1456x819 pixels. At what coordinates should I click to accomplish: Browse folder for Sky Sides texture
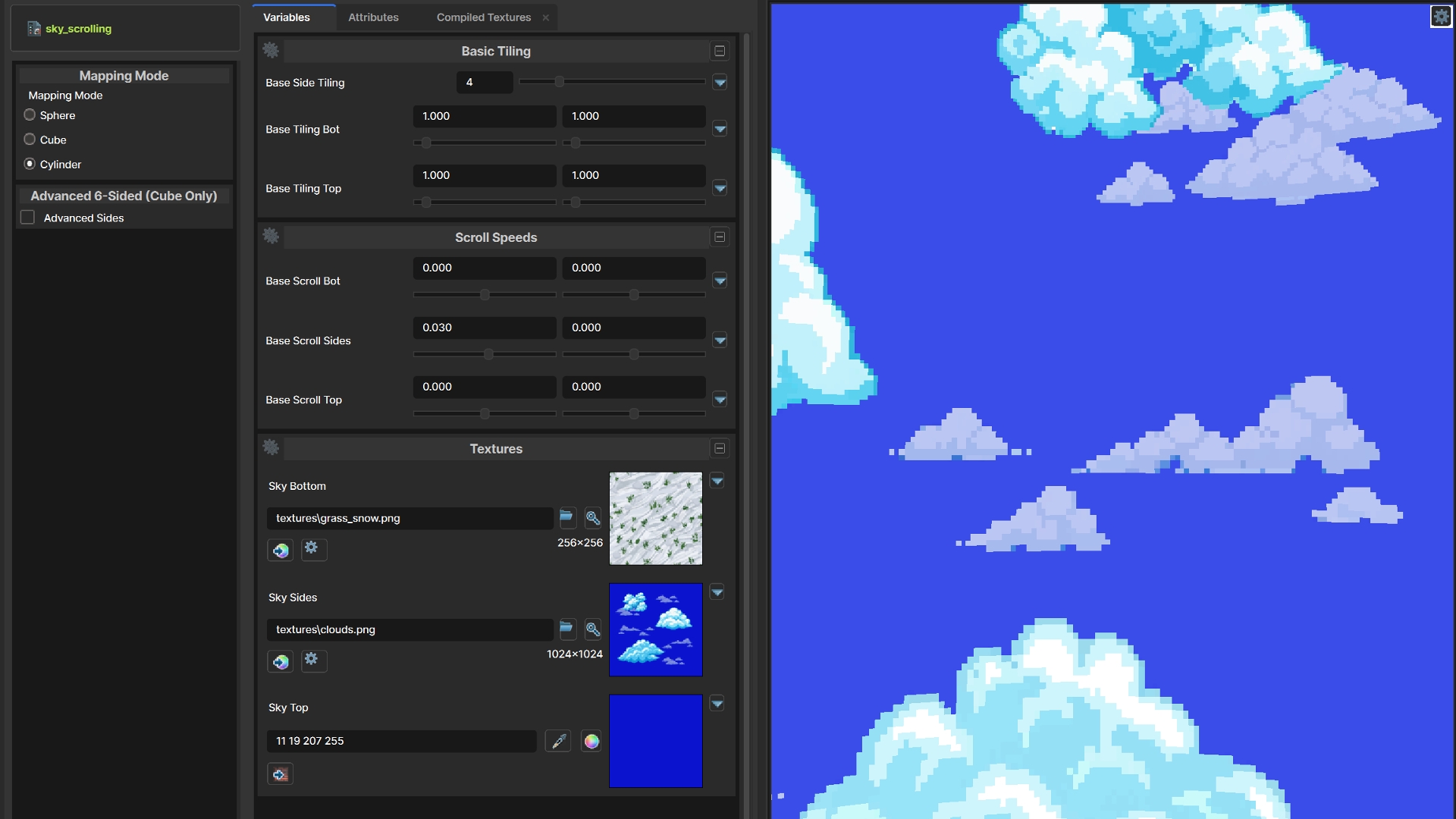566,629
